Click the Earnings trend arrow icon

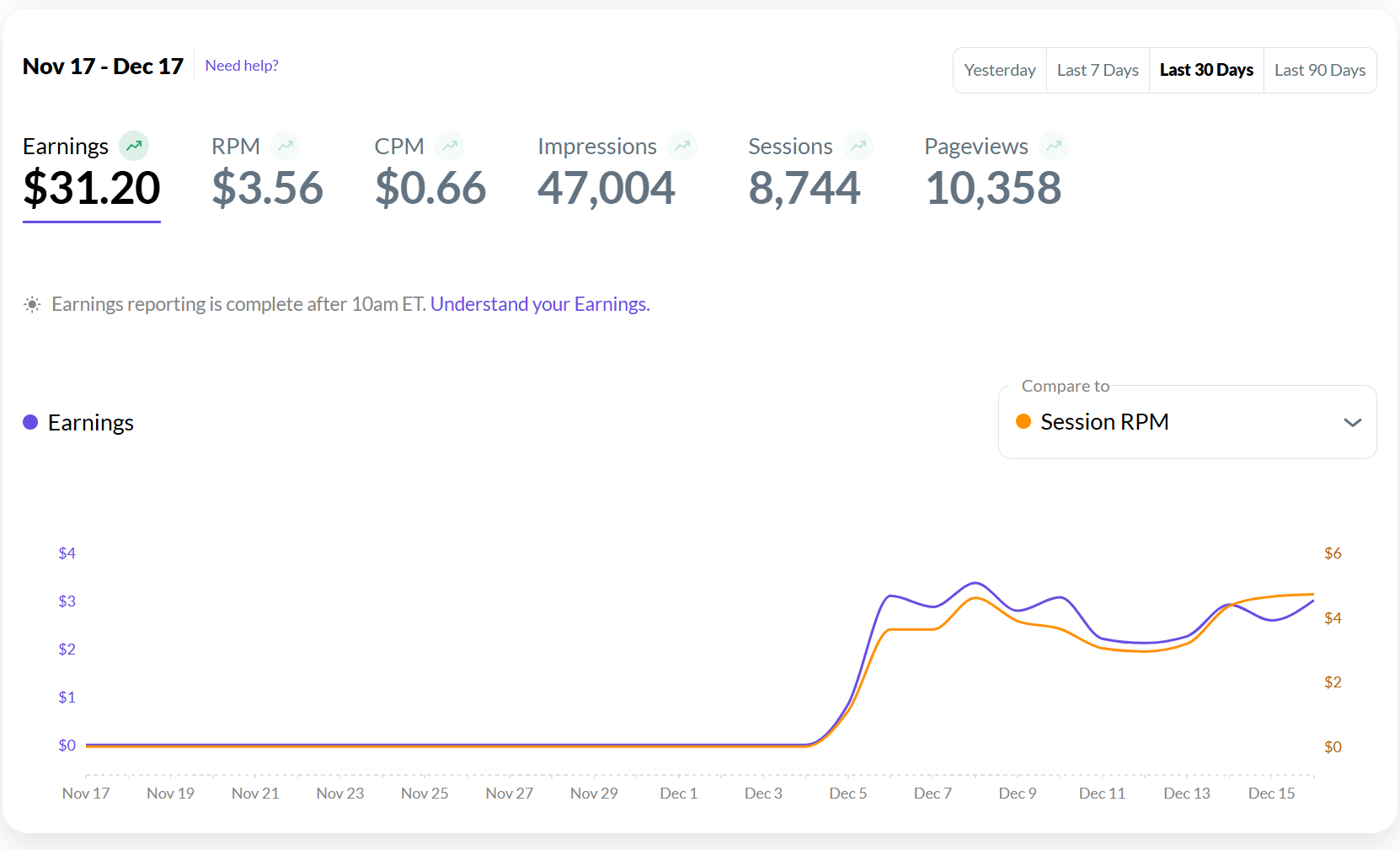[133, 146]
